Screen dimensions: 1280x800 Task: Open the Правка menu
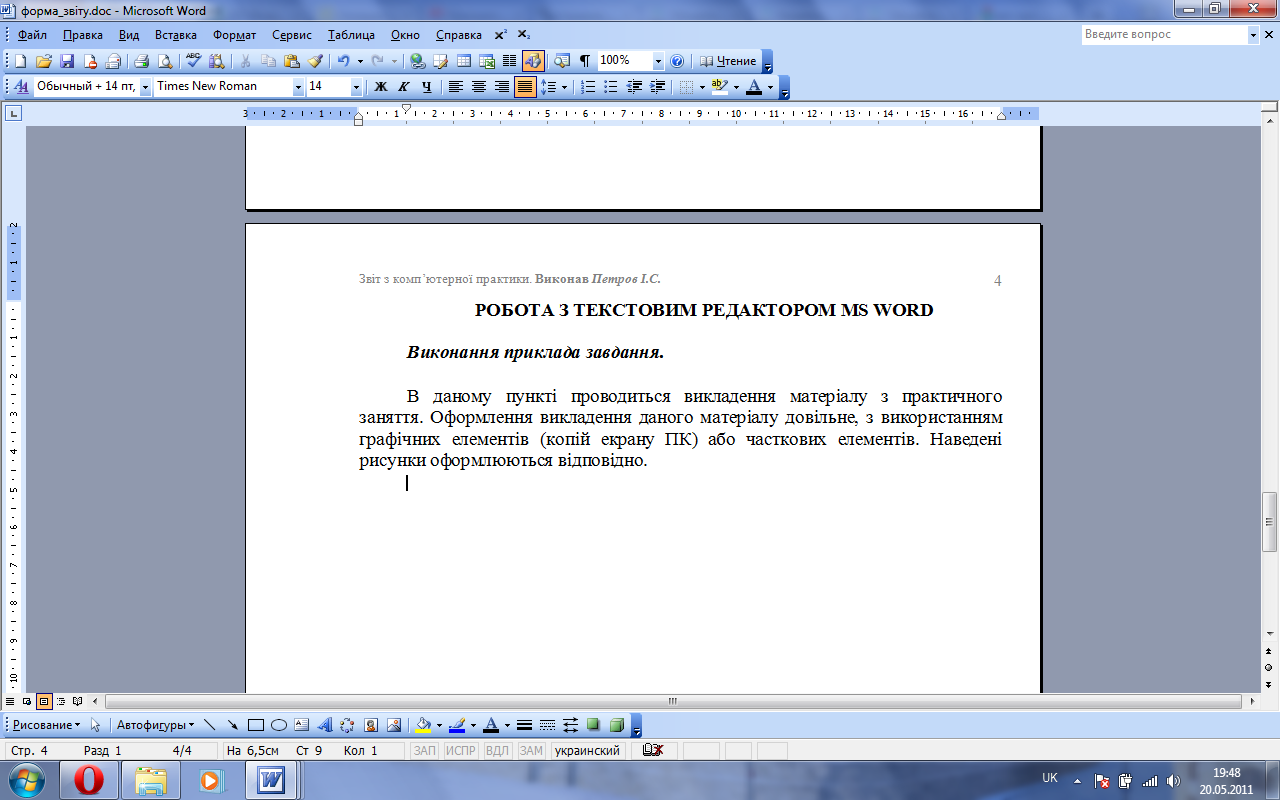[x=82, y=35]
